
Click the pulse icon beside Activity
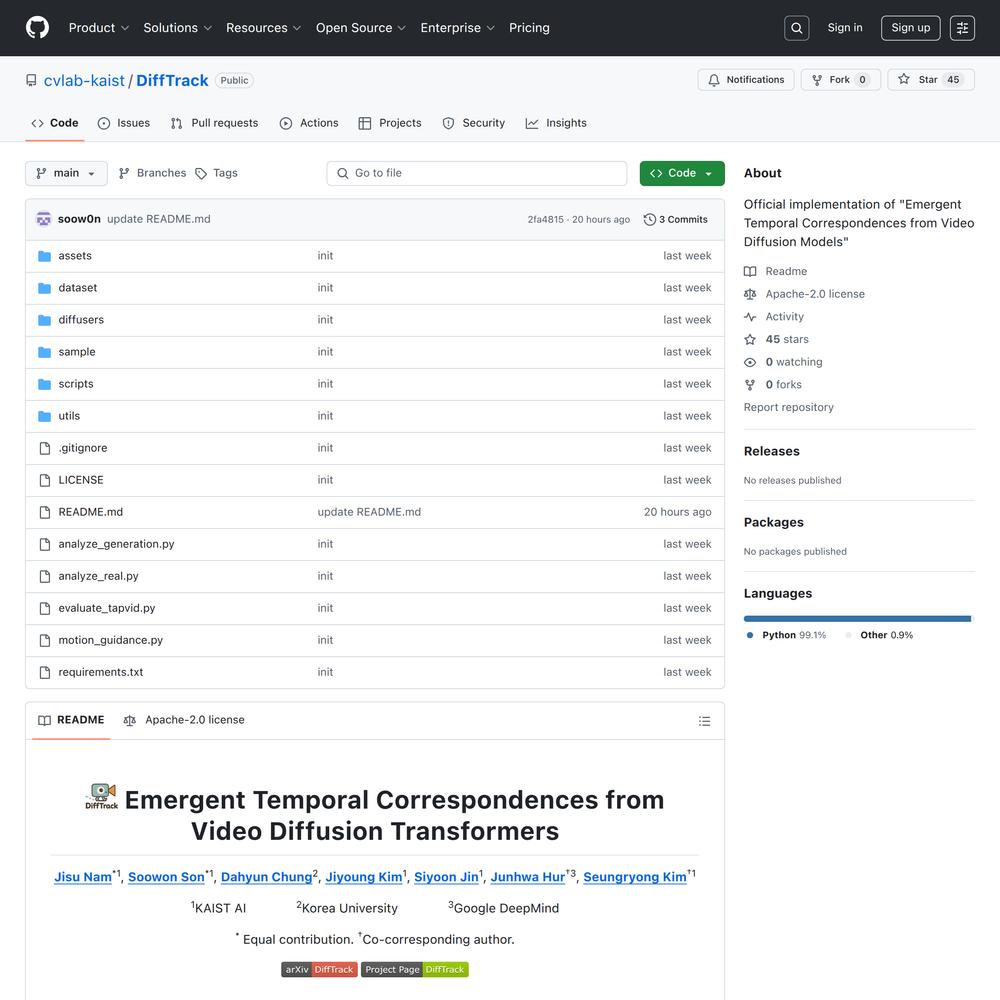[750, 317]
